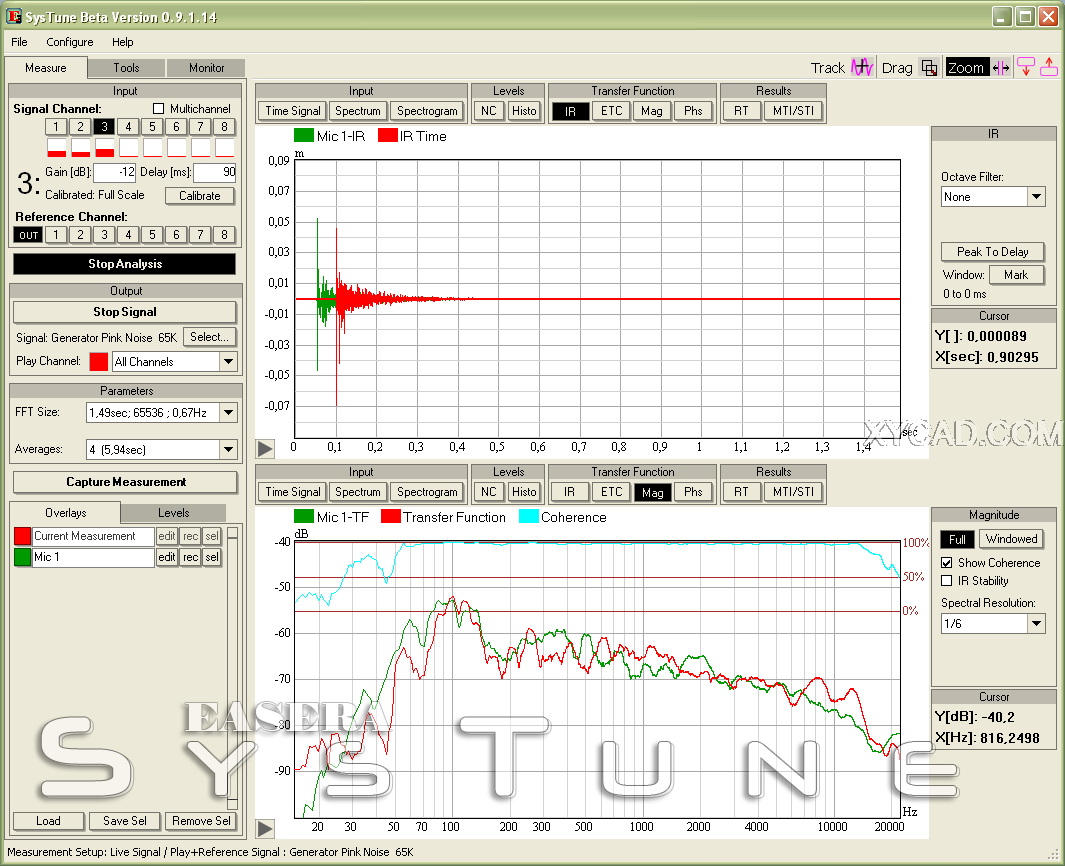Select the Drag mode icon
The image size is (1065, 866).
click(x=929, y=67)
